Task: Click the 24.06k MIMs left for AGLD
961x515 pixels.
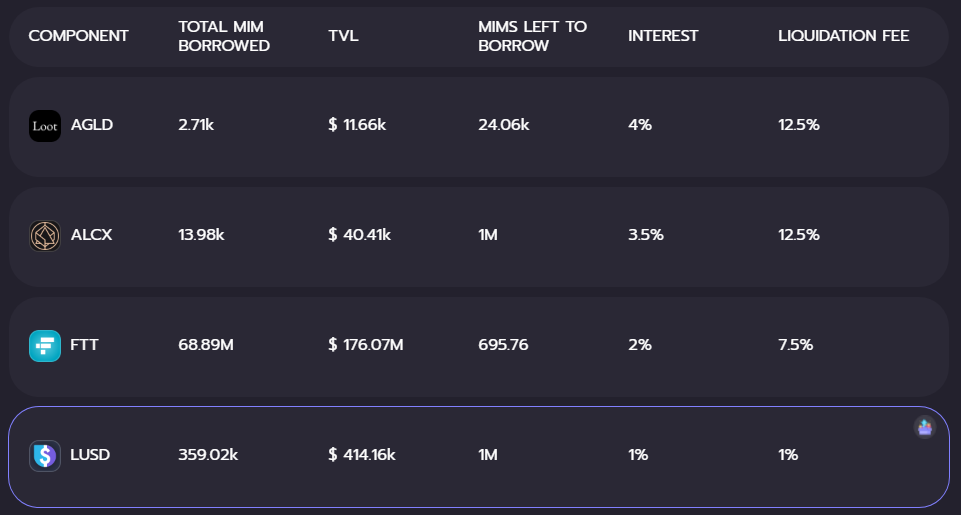Action: coord(504,125)
